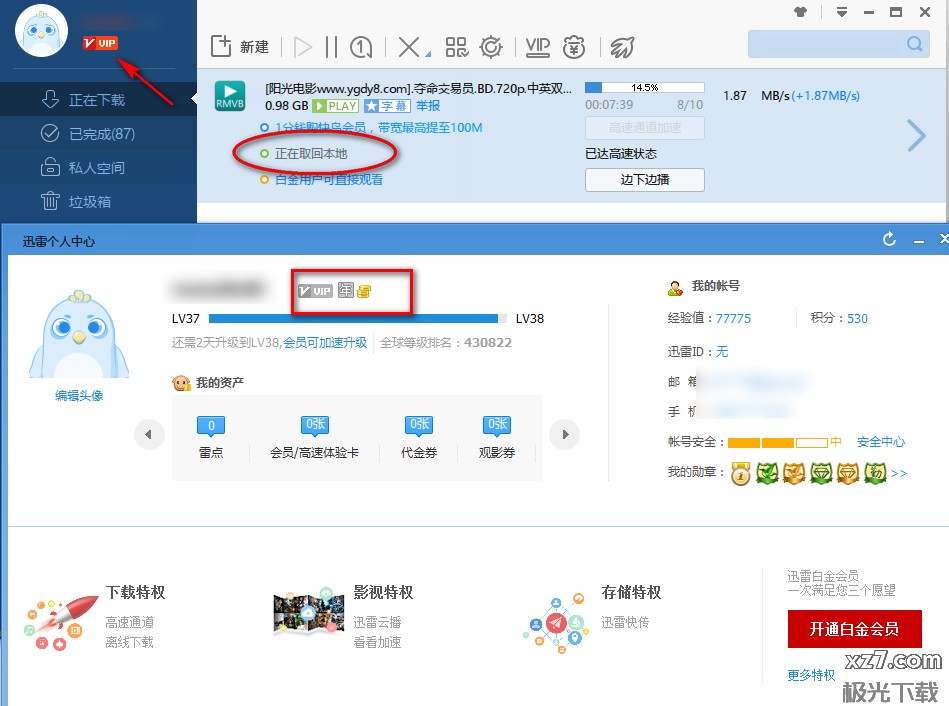The height and width of the screenshot is (706, 949).
Task: Pause download with the pause toolbar icon
Action: tap(331, 47)
